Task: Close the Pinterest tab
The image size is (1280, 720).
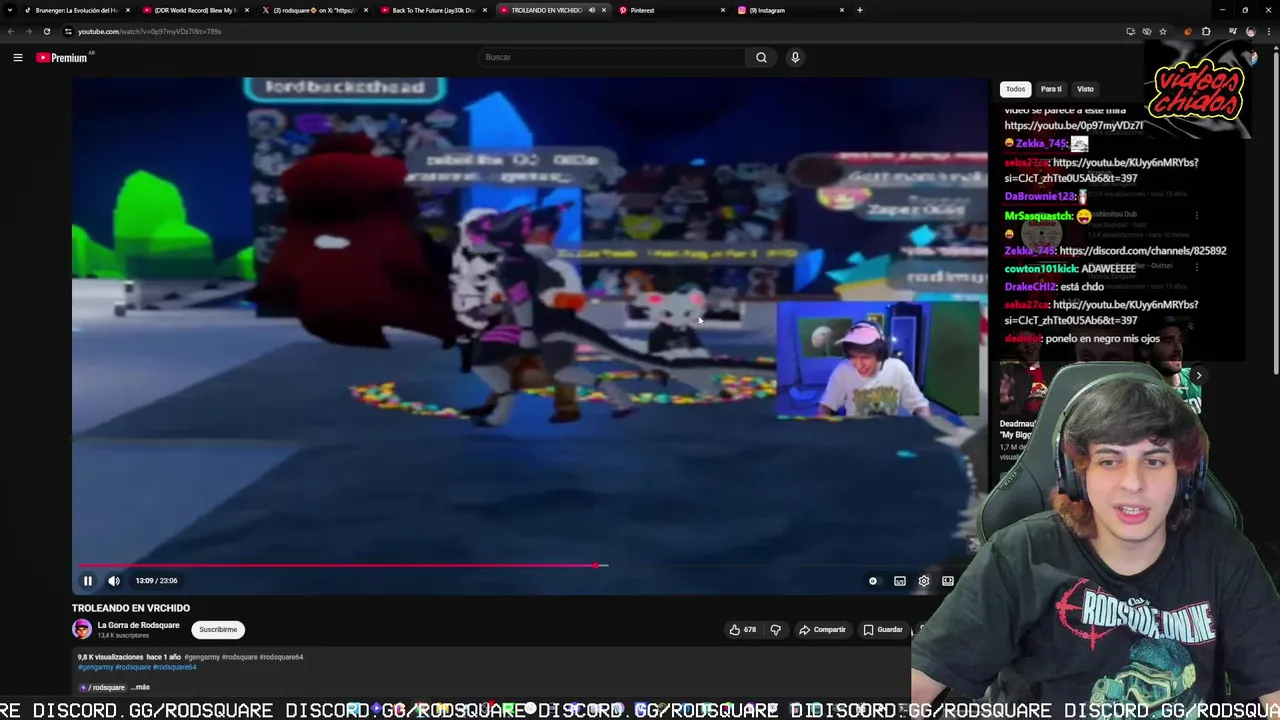Action: tap(723, 10)
